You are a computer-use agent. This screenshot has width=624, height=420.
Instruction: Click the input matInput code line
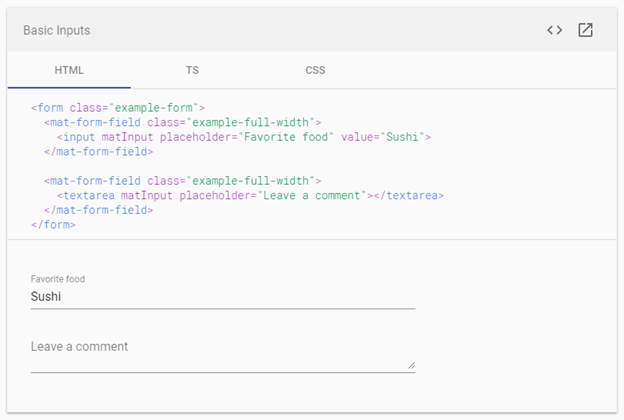click(243, 137)
